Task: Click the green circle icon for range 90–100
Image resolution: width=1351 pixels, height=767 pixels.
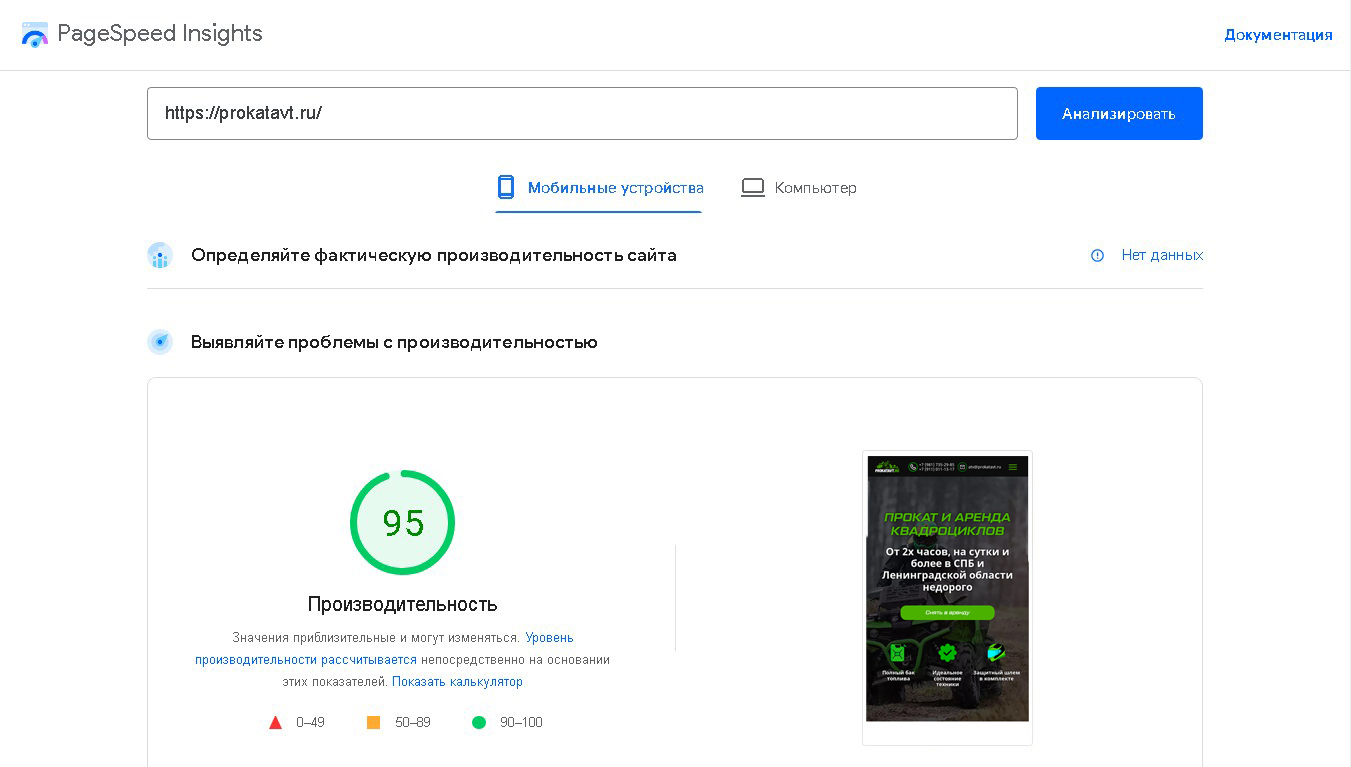Action: (x=479, y=722)
